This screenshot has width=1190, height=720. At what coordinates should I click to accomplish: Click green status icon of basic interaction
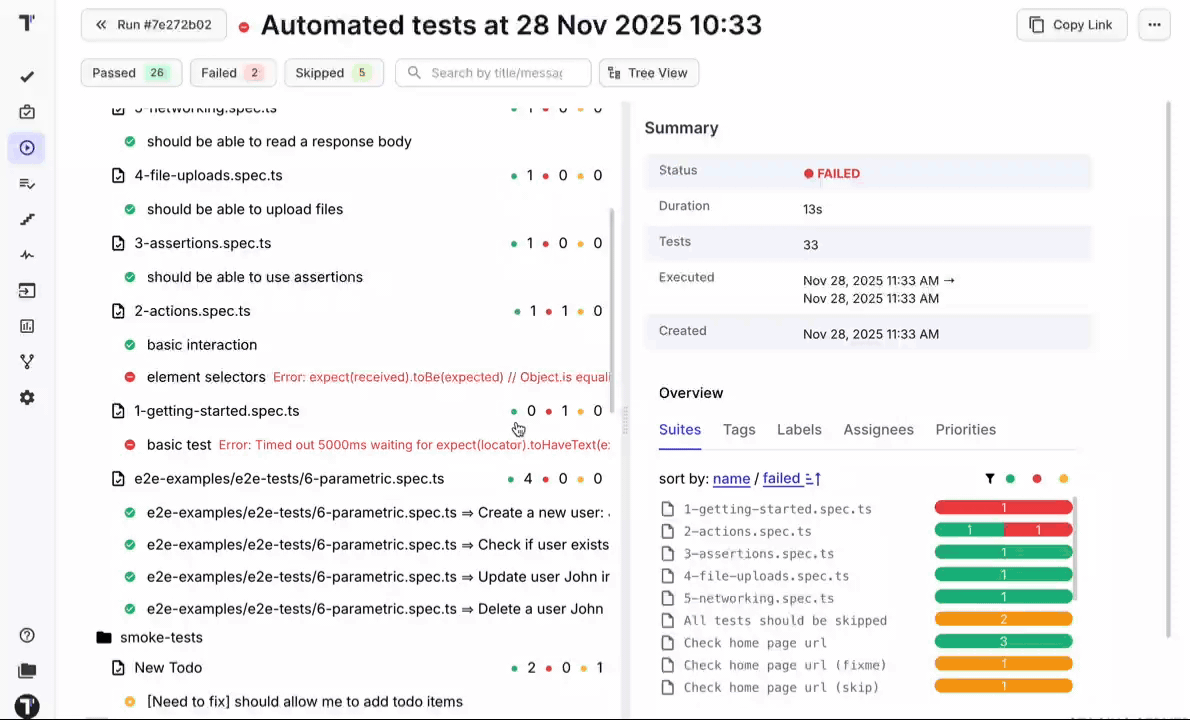(130, 344)
